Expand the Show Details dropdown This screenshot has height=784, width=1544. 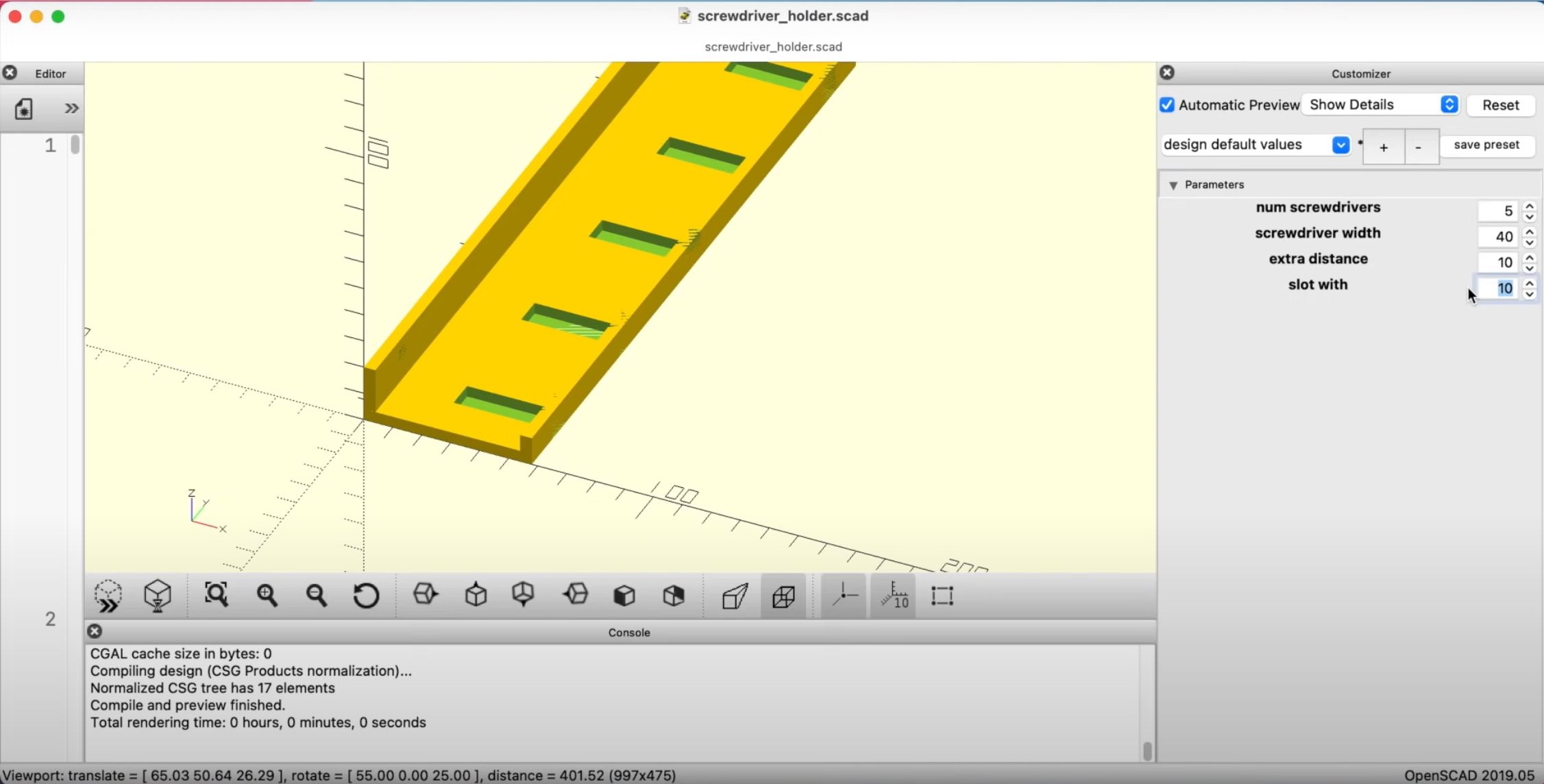pyautogui.click(x=1448, y=104)
